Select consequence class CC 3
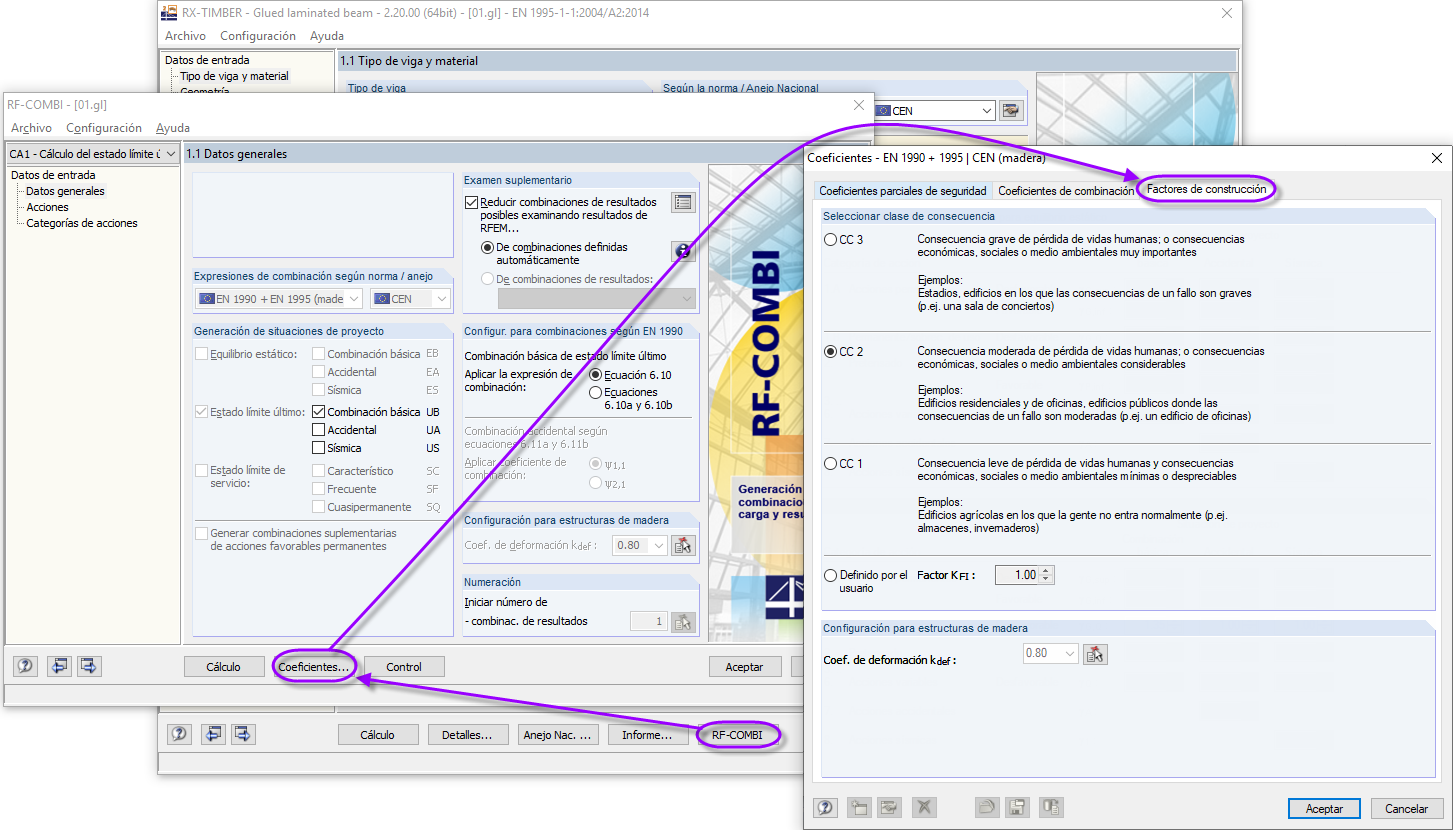The width and height of the screenshot is (1453, 830). [831, 240]
